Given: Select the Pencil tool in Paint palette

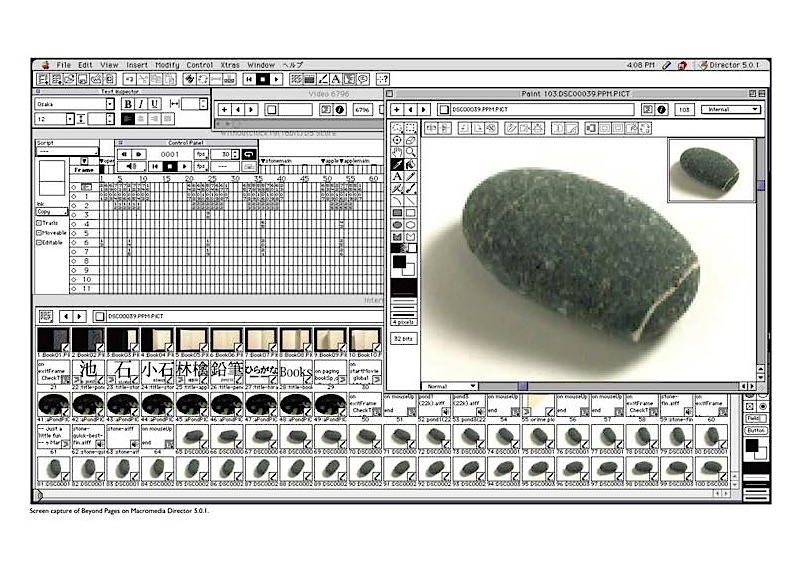Looking at the screenshot, I should click(x=410, y=177).
